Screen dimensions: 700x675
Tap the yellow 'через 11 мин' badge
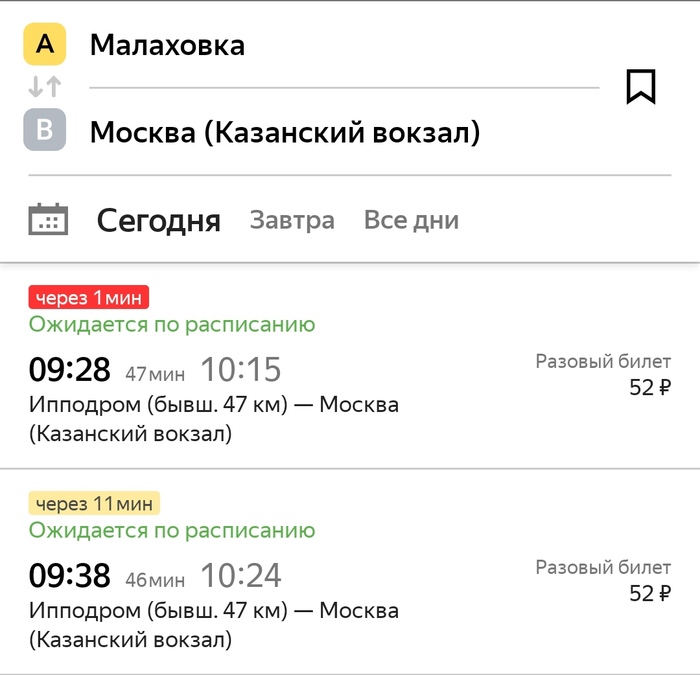pos(94,503)
